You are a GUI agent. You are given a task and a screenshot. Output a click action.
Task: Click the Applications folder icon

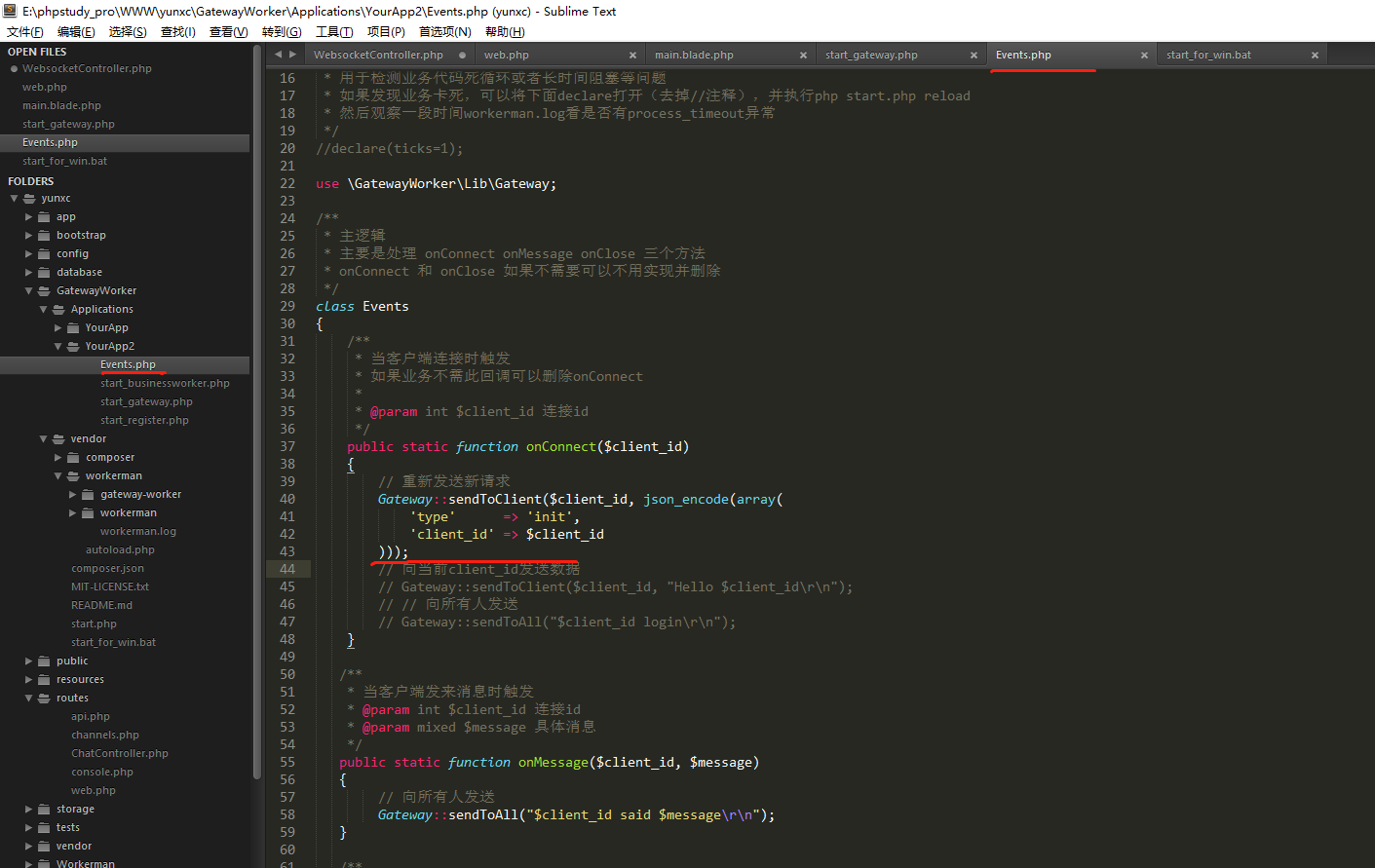pyautogui.click(x=58, y=310)
